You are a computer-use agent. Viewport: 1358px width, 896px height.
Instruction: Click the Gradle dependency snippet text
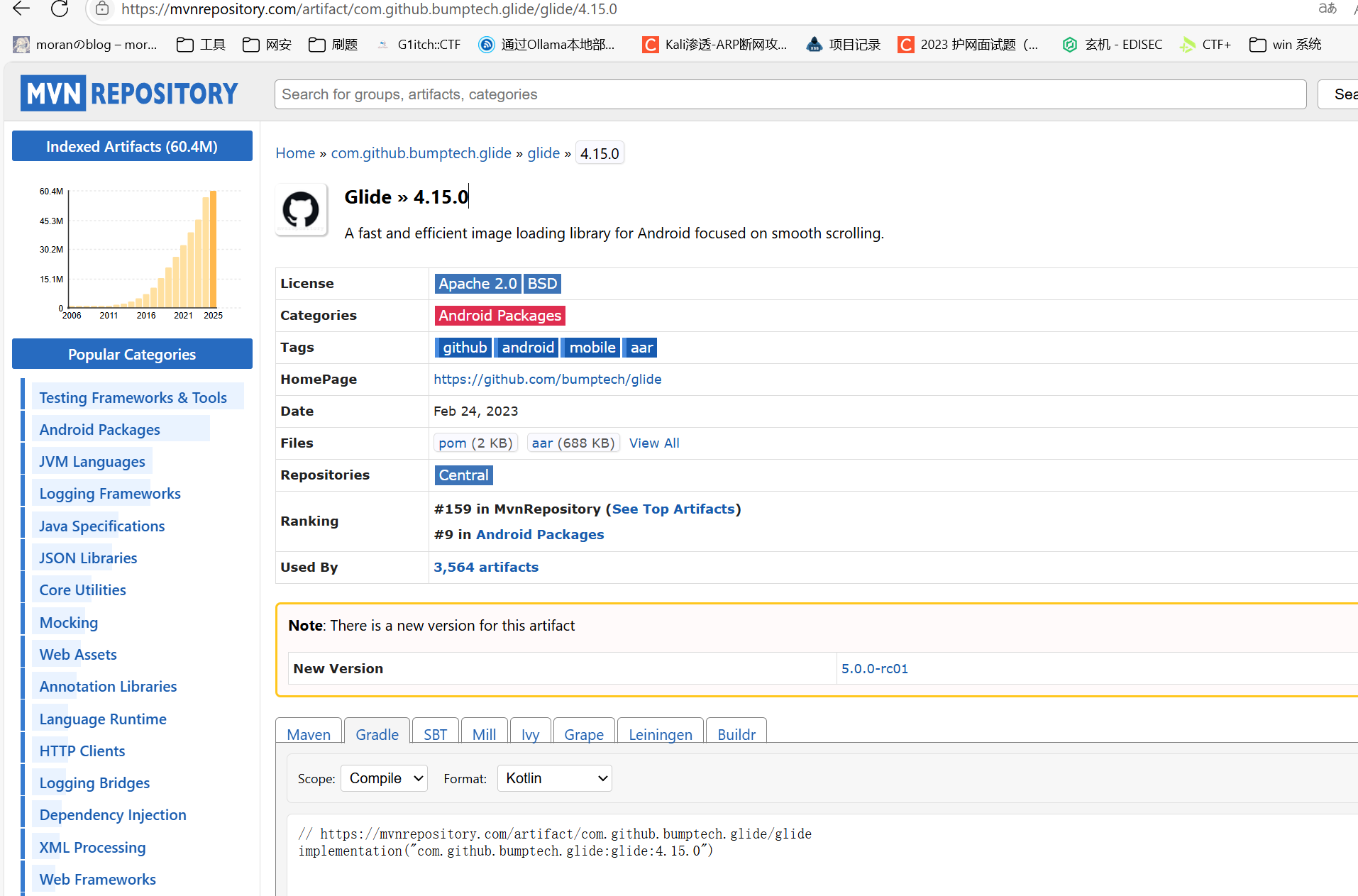click(x=555, y=842)
